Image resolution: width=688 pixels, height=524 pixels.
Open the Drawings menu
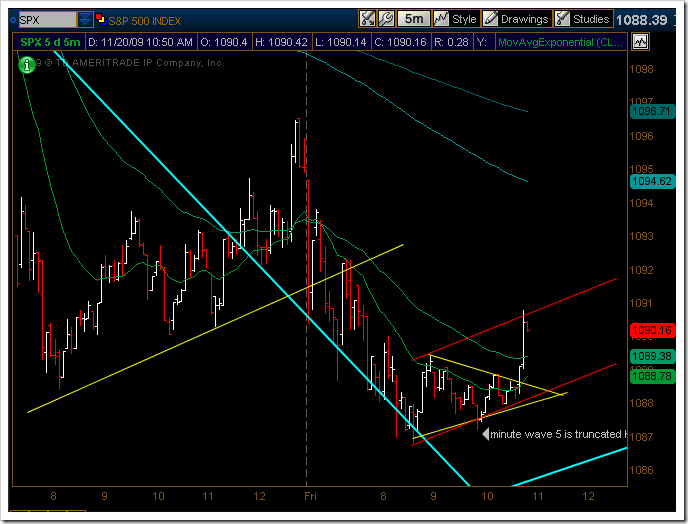pos(516,18)
